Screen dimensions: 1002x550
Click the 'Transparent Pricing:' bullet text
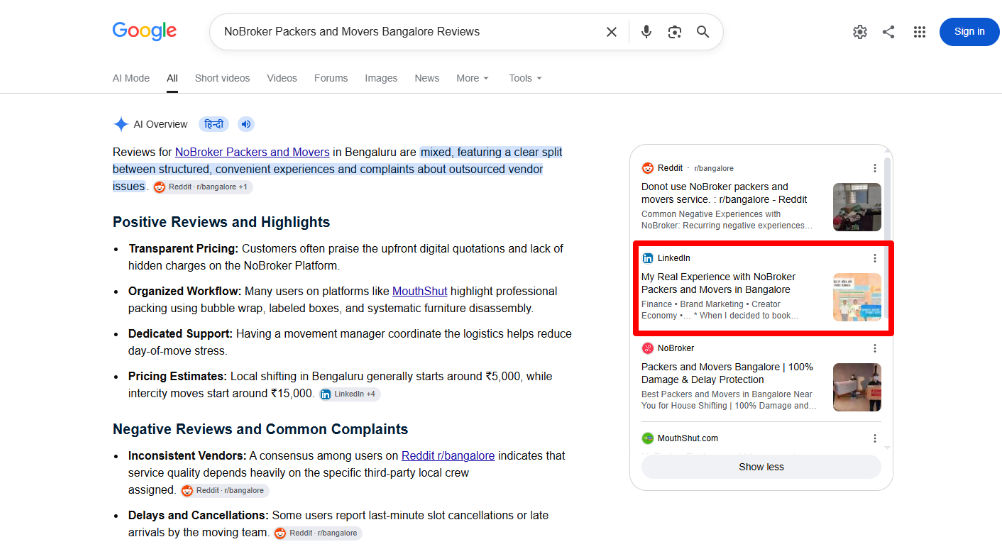tap(183, 248)
